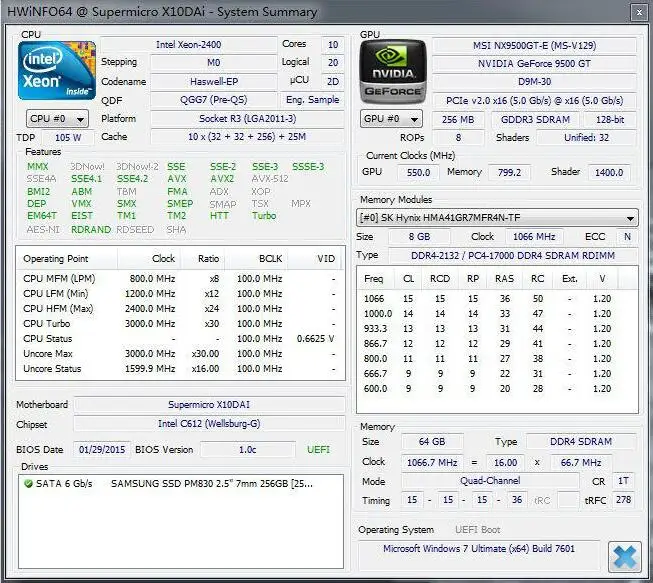The image size is (653, 583).
Task: Click the M0 stepping value
Action: [214, 62]
